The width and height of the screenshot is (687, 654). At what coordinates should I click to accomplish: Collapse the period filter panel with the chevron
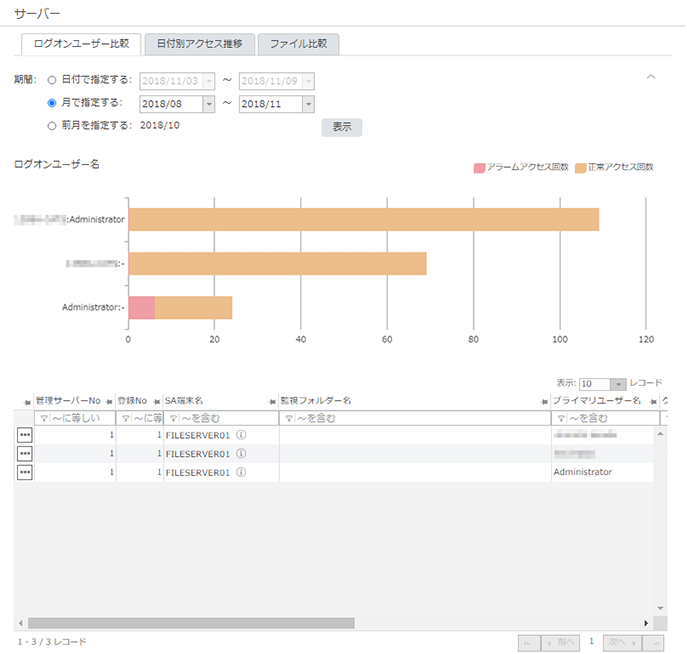click(651, 77)
